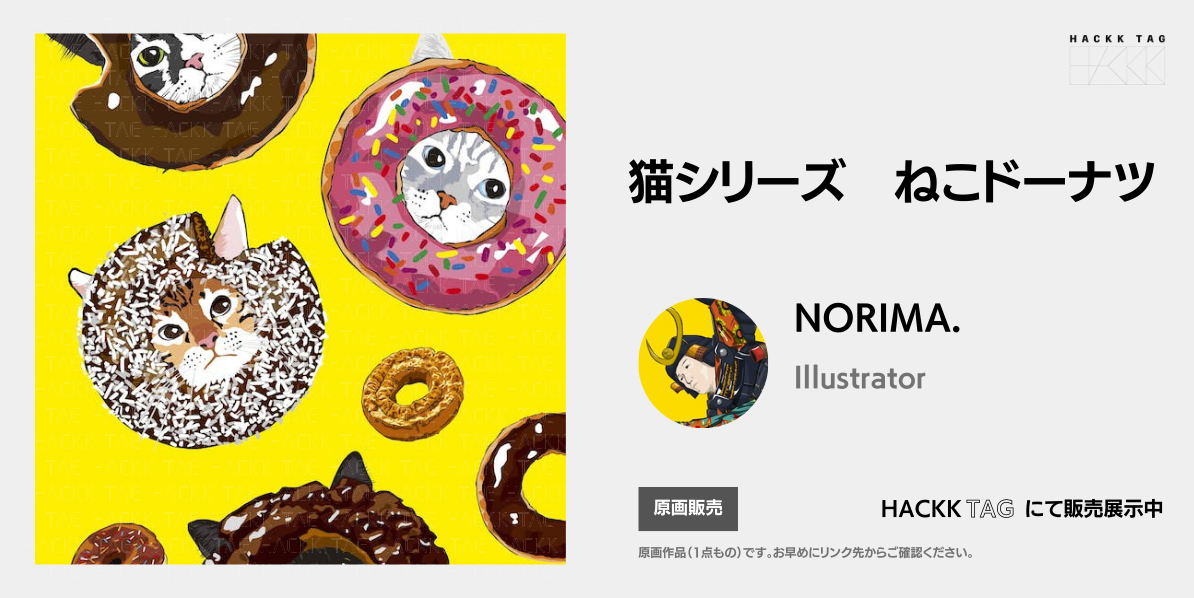1194x598 pixels.
Task: Click the Illustrator label under the artist name
Action: click(860, 378)
